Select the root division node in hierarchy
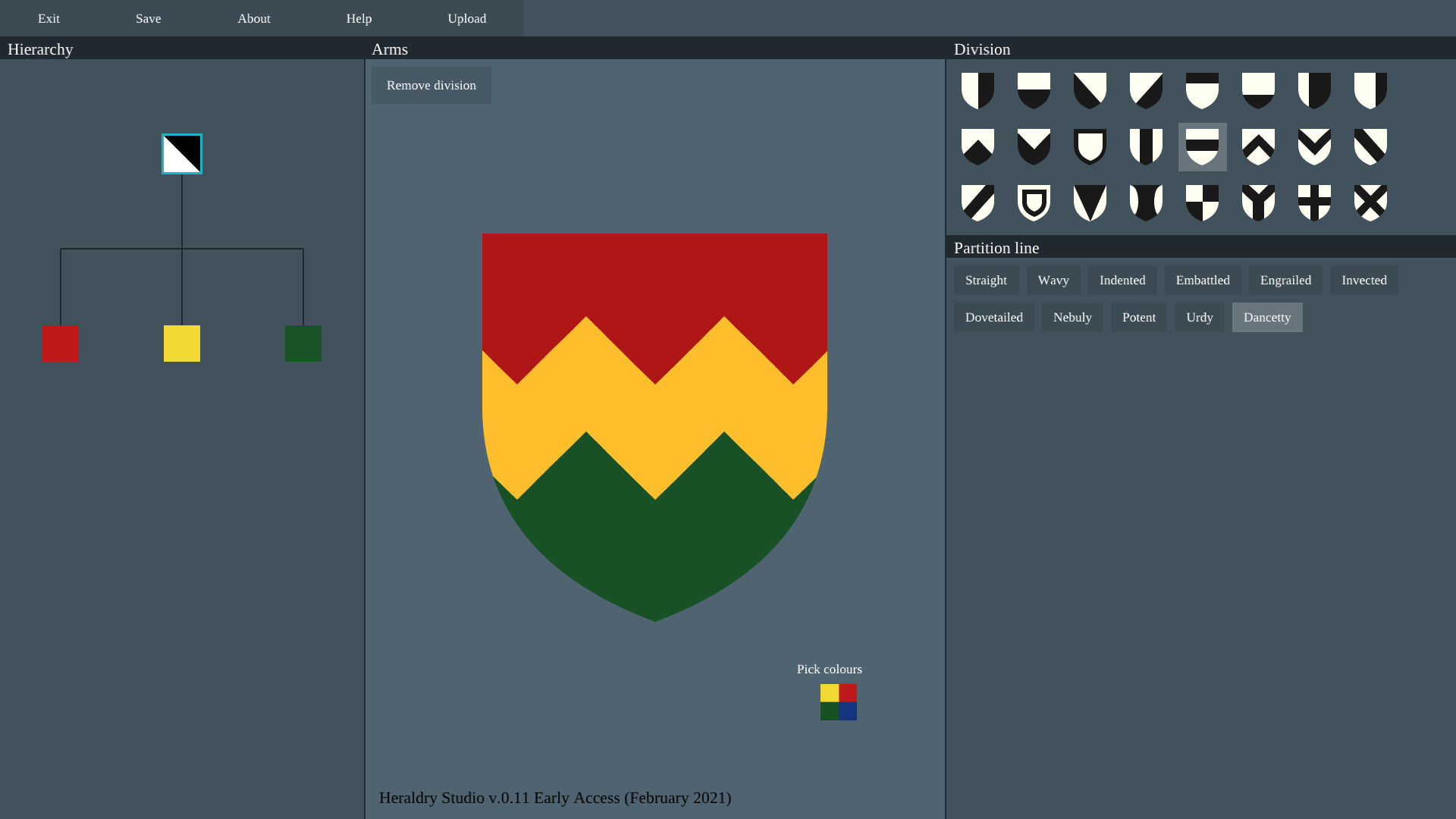The image size is (1456, 819). [x=182, y=154]
